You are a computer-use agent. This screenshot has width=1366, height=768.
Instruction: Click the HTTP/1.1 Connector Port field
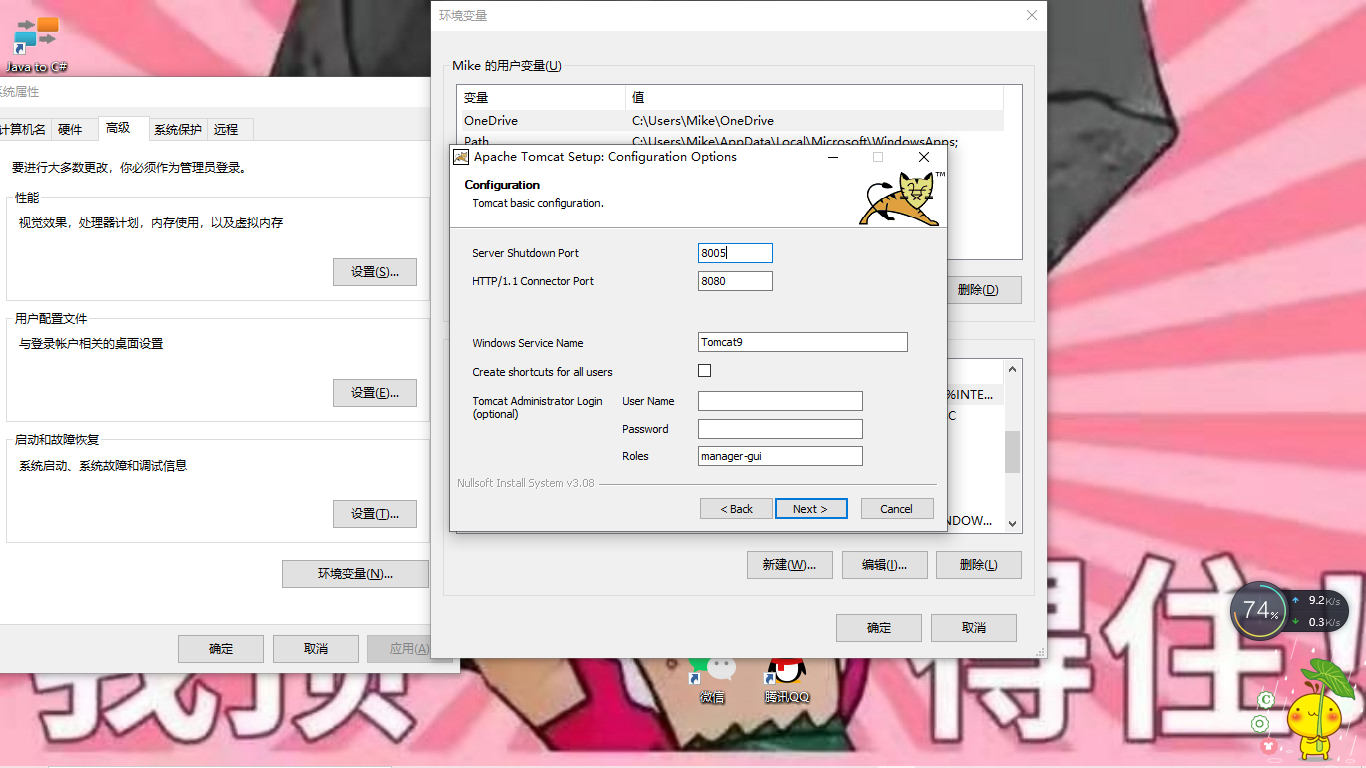coord(735,281)
